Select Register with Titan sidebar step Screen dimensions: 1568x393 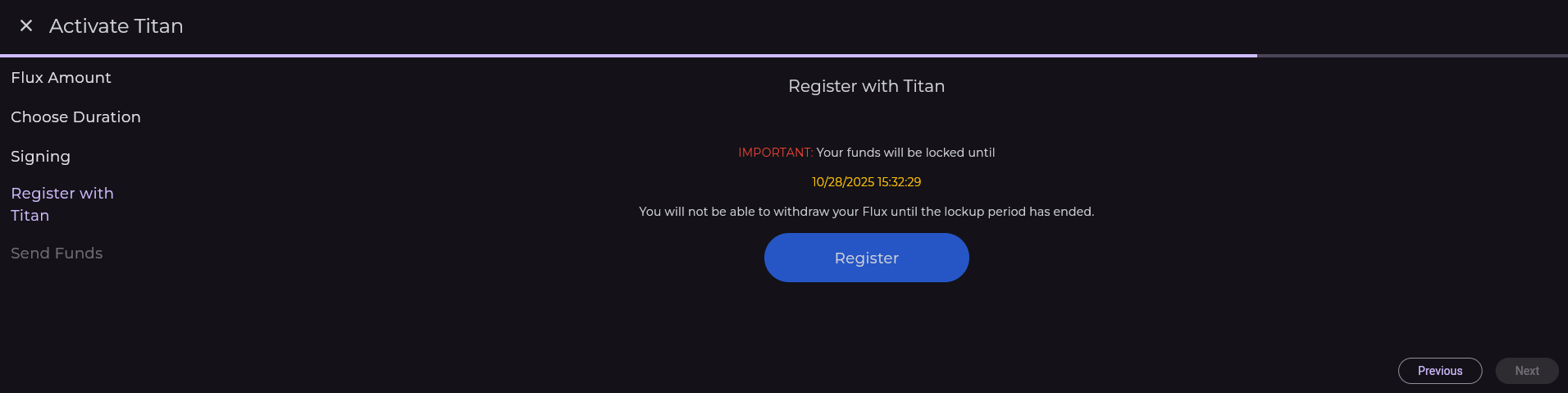coord(62,204)
